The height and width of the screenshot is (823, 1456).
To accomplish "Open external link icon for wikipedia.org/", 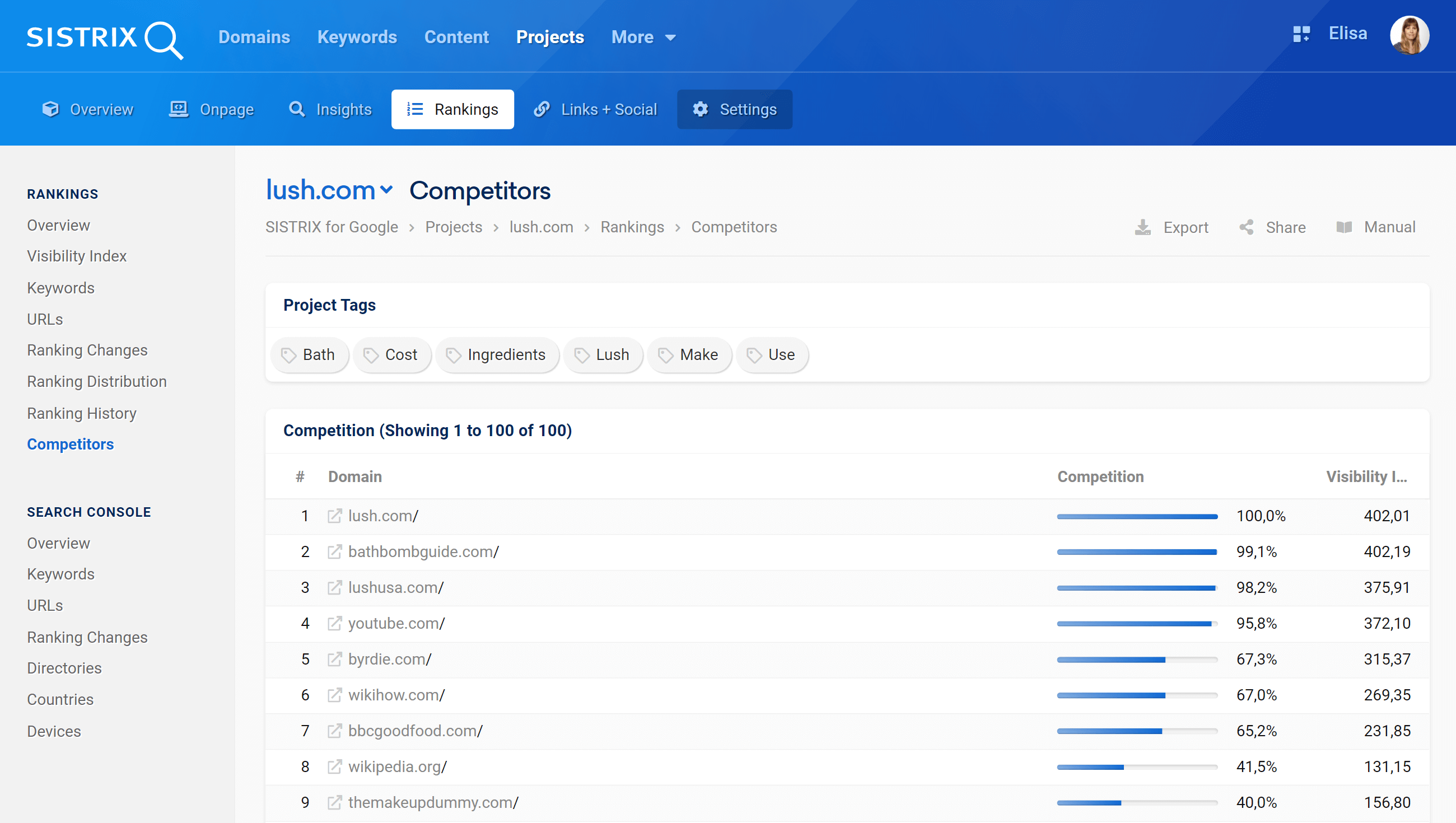I will (335, 766).
